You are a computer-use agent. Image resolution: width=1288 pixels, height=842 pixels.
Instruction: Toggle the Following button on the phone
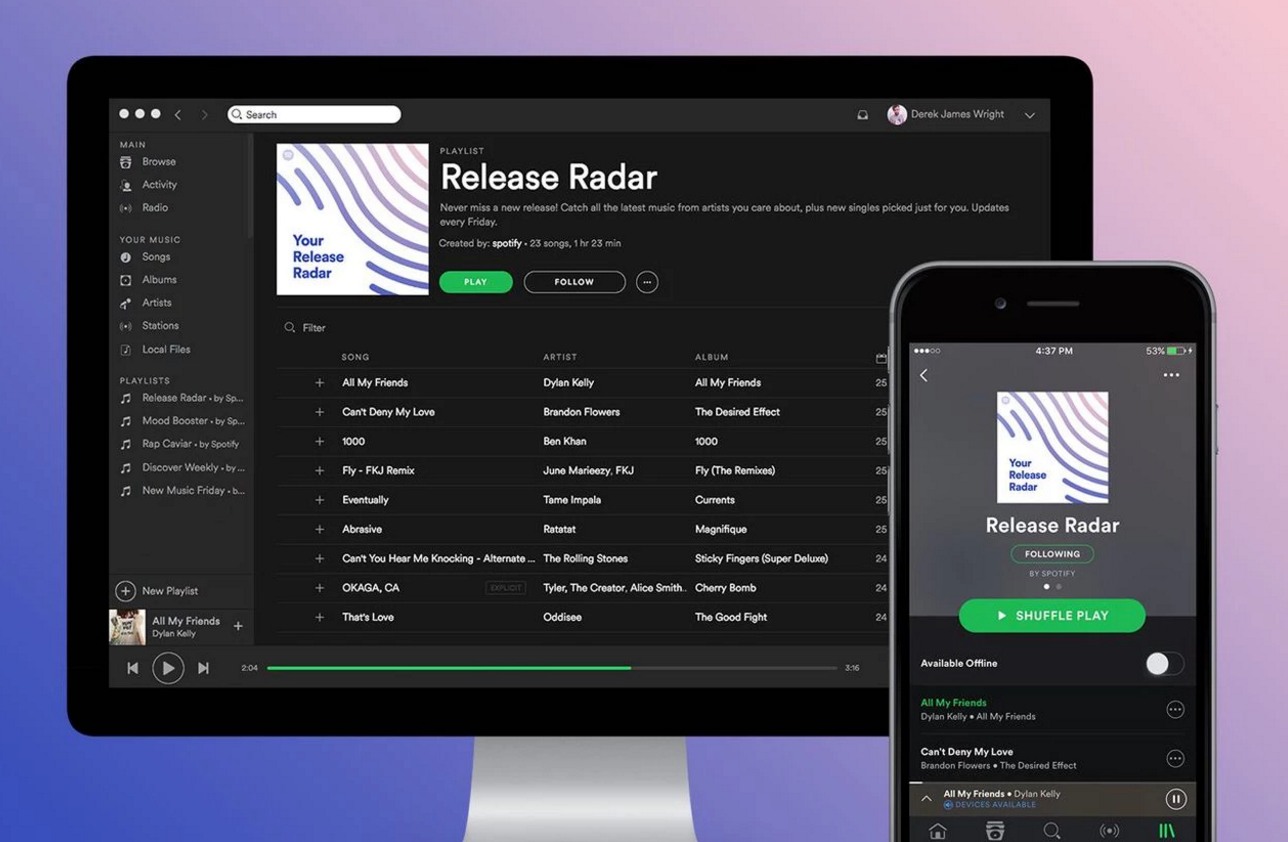point(1052,554)
